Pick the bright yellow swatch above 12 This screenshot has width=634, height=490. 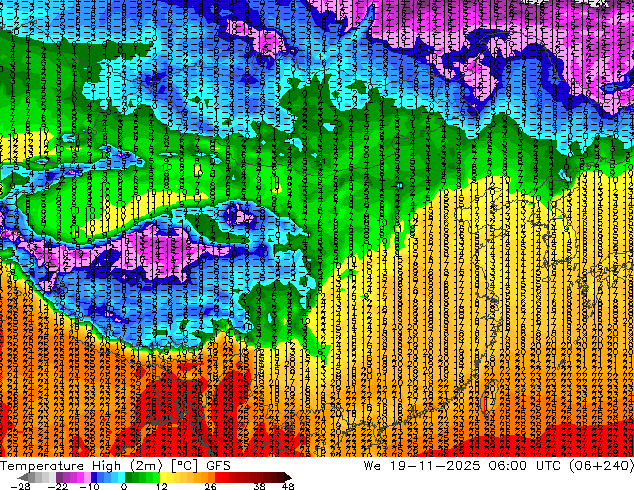click(163, 477)
